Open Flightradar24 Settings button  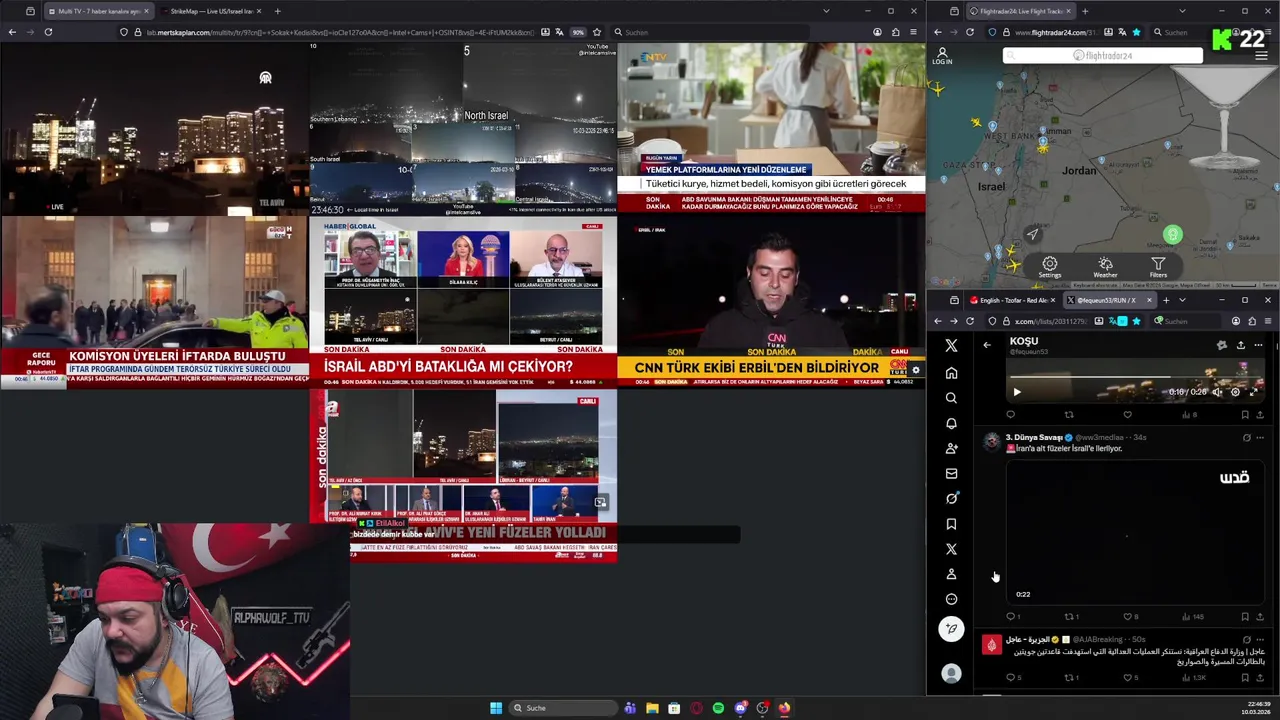[x=1049, y=268]
